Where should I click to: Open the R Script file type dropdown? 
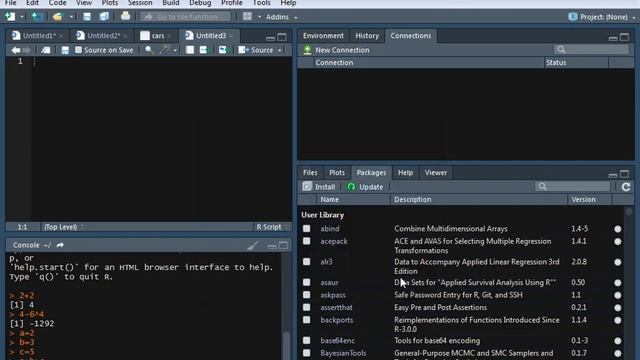pyautogui.click(x=272, y=227)
